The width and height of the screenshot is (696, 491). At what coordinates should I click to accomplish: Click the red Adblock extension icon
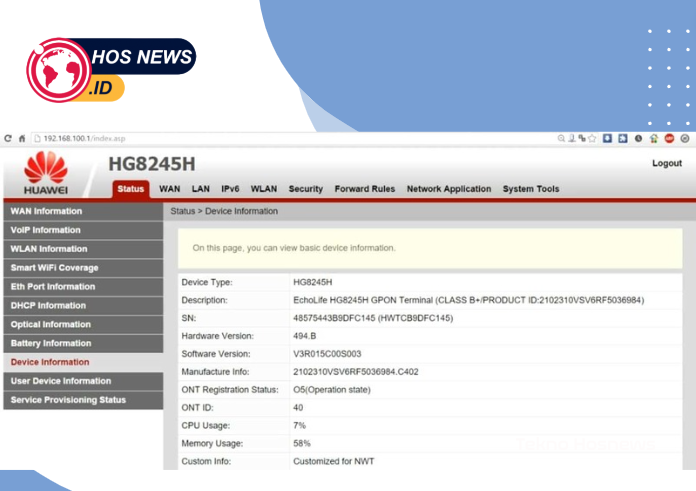(x=669, y=138)
